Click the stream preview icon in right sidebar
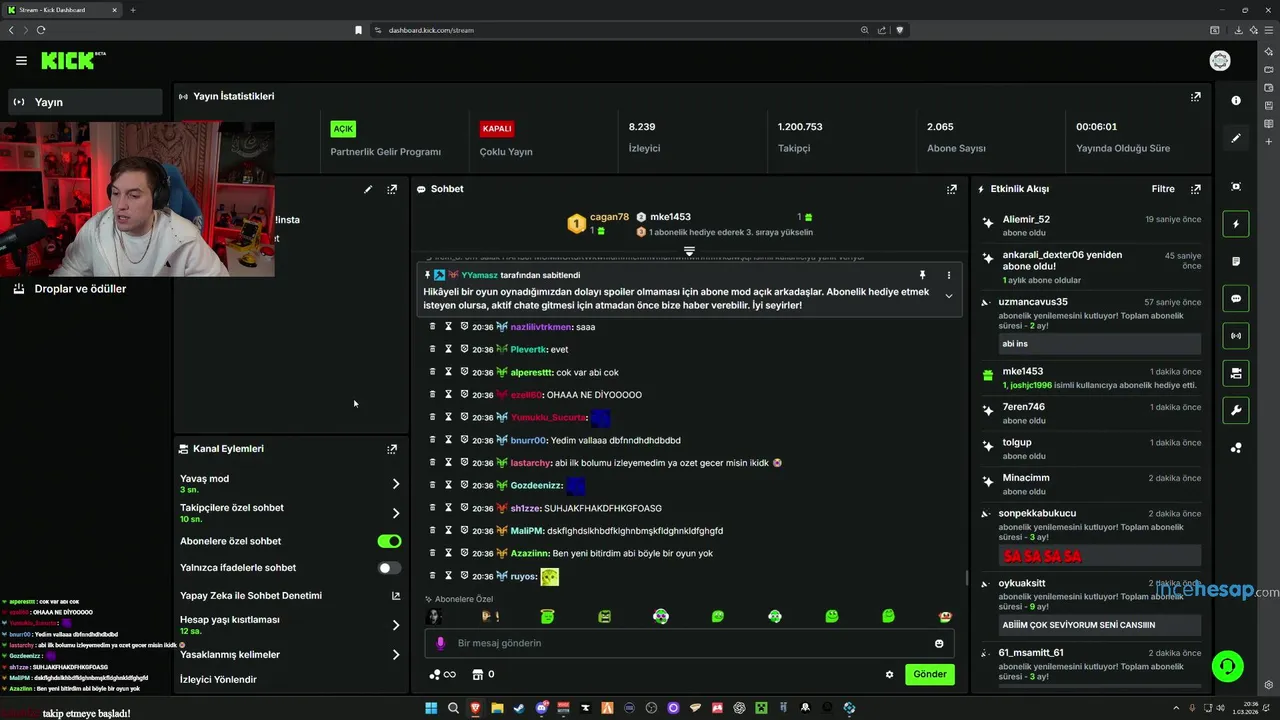 (x=1236, y=187)
